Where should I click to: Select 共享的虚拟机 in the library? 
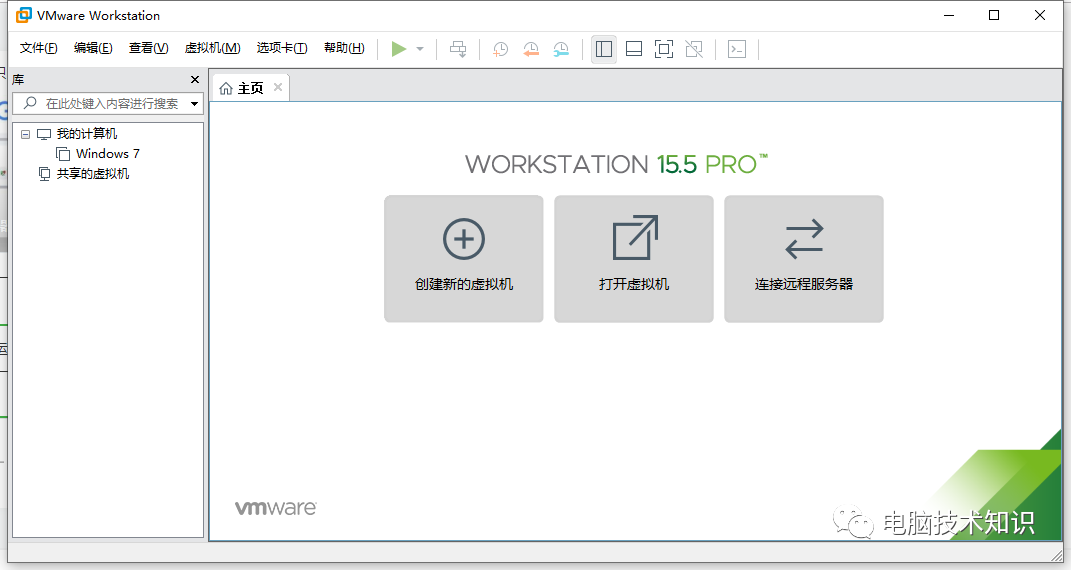tap(93, 173)
